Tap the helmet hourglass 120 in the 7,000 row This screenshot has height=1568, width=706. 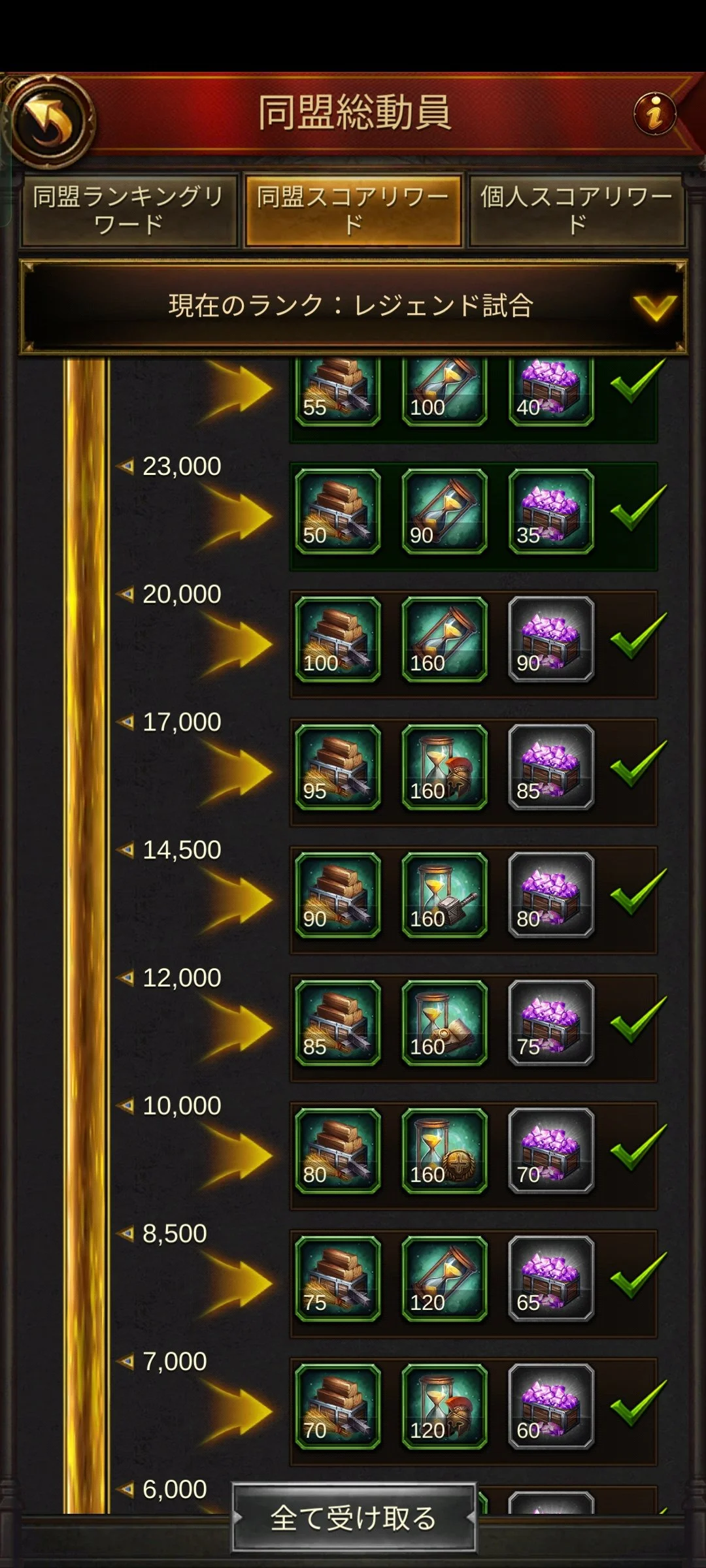(x=445, y=1407)
